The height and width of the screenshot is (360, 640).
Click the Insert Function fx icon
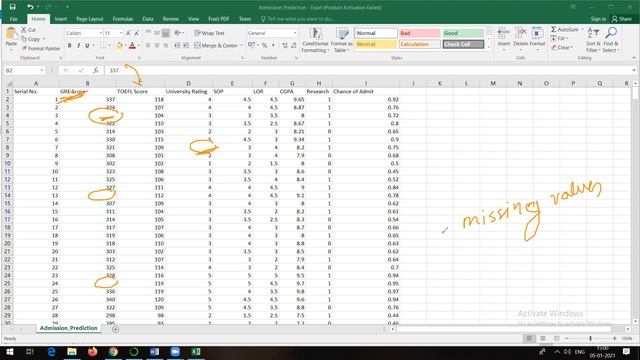[x=96, y=70]
